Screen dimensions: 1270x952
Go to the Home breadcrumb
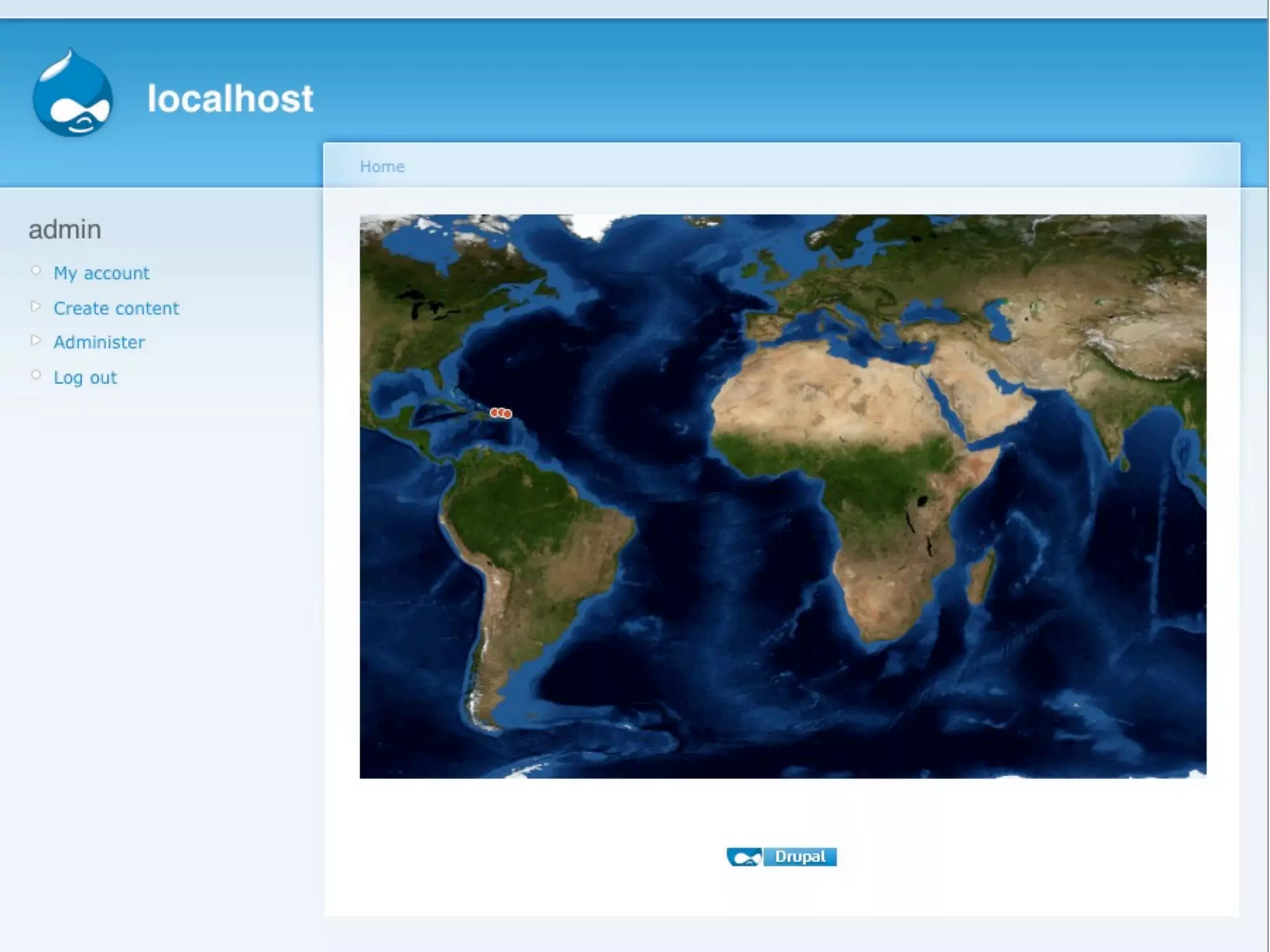[382, 167]
